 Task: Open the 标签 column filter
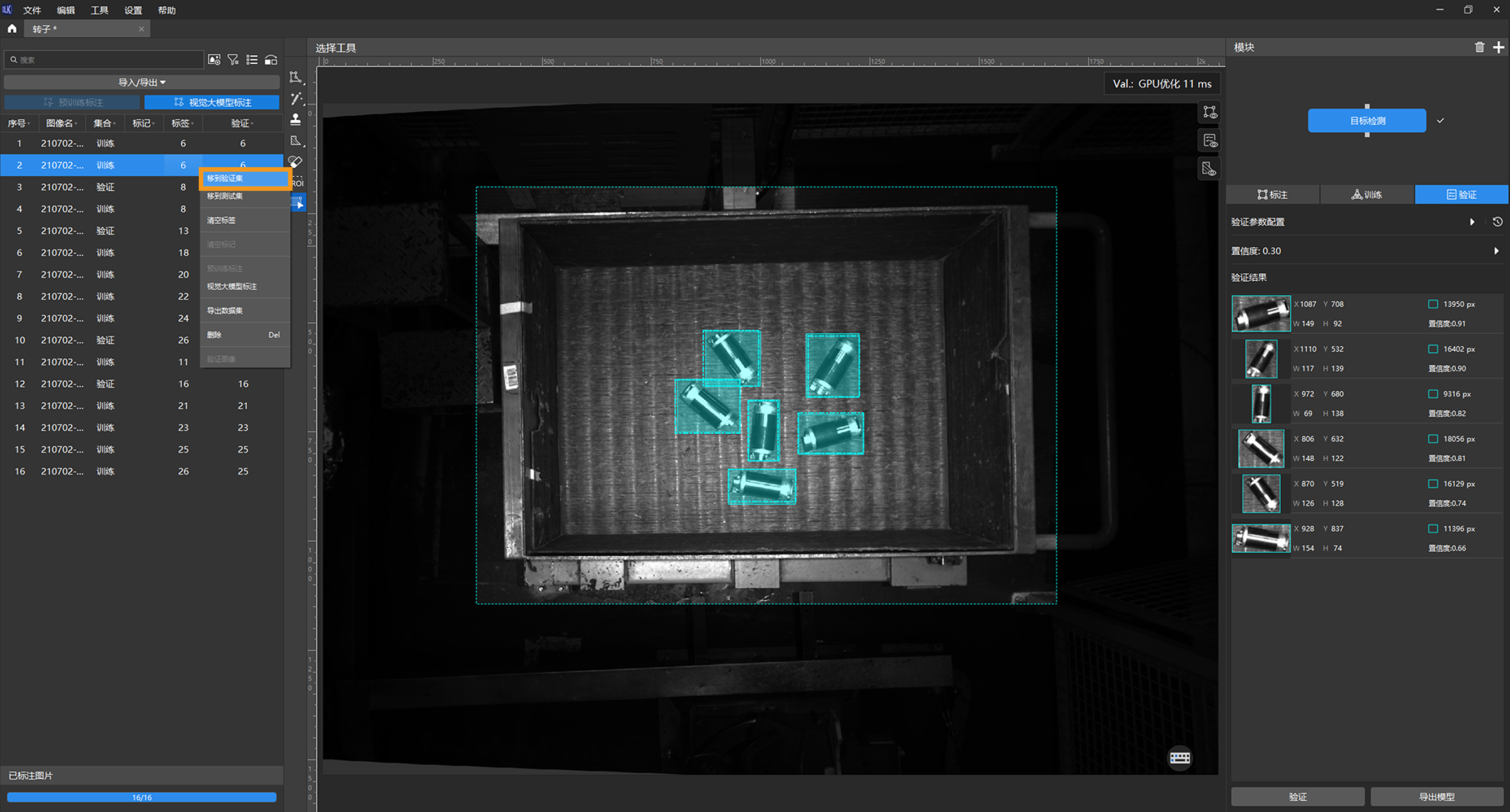[182, 123]
